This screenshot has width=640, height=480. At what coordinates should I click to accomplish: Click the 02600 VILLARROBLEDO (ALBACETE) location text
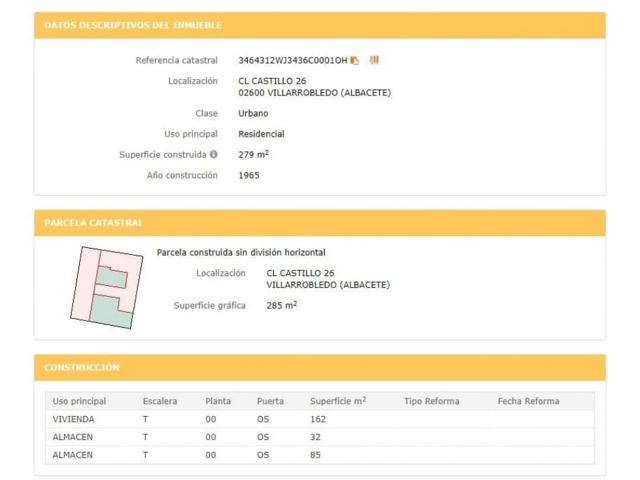tap(315, 93)
